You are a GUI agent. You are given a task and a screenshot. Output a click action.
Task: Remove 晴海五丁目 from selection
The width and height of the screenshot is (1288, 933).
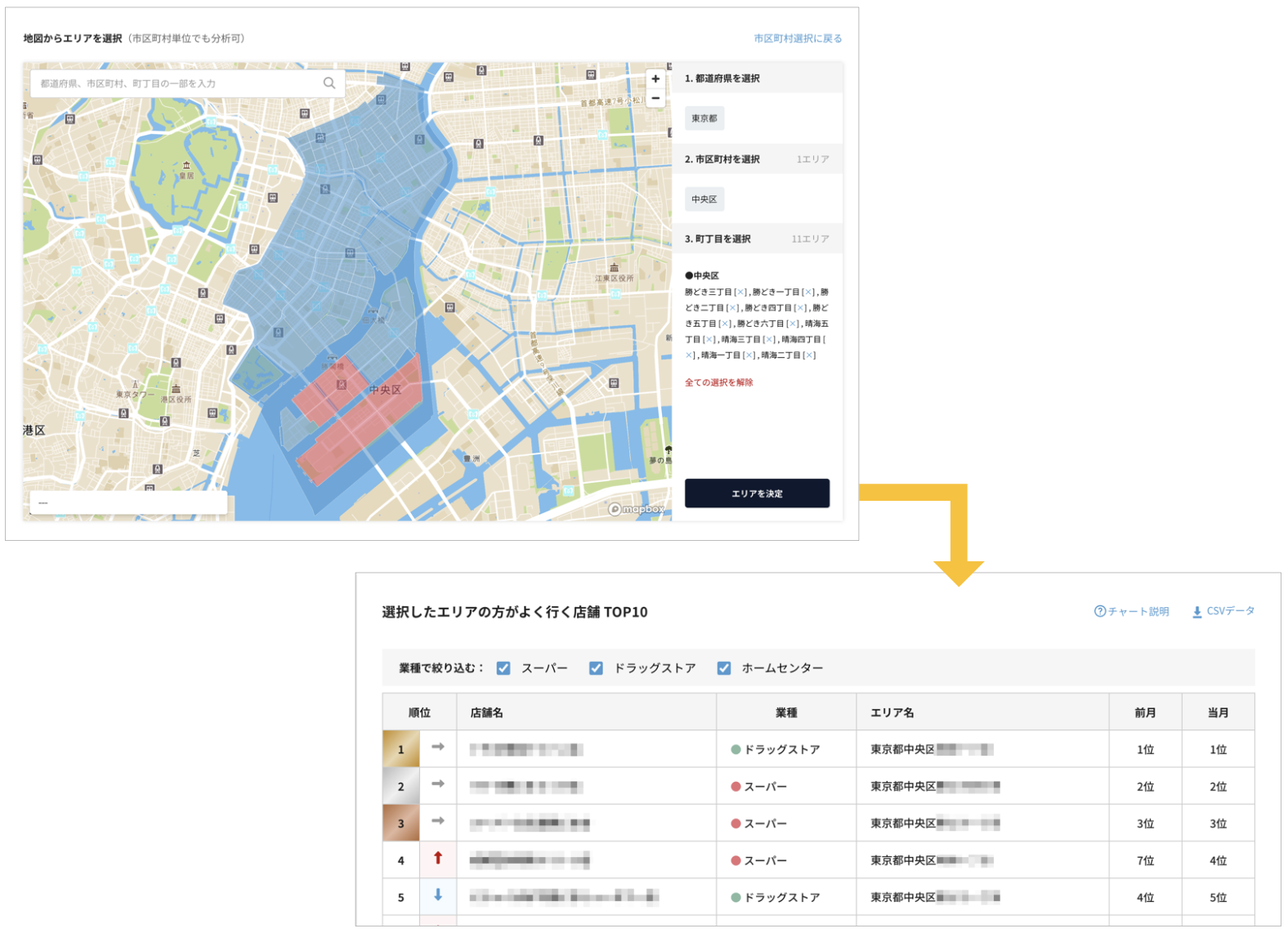click(x=709, y=340)
